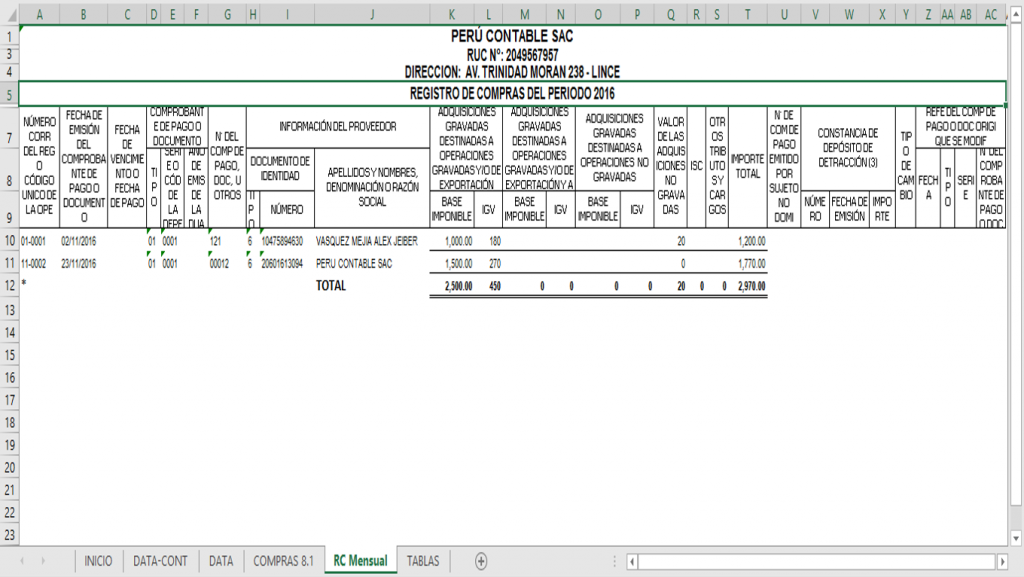Click cell with code 11-0002
This screenshot has height=577, width=1024.
tap(39, 264)
